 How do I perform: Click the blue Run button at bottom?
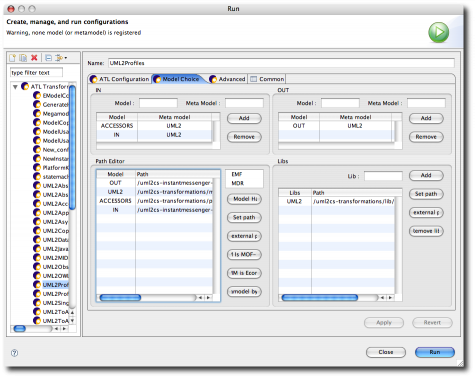click(x=435, y=352)
